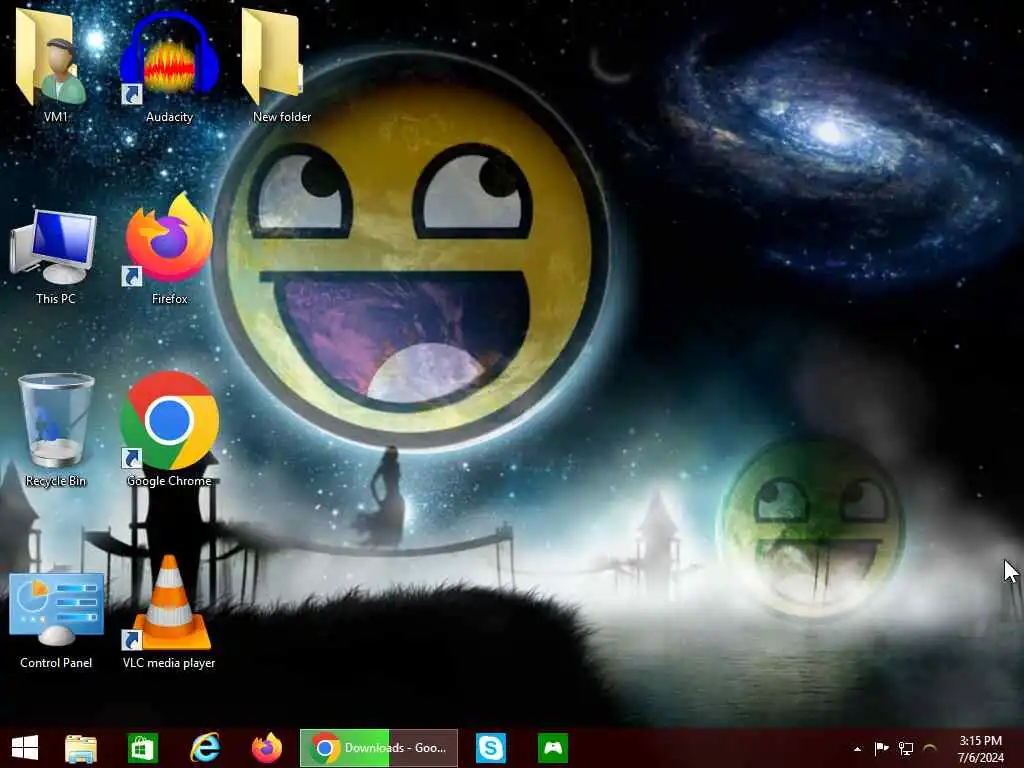Click the Audacity label text
Image resolution: width=1024 pixels, height=768 pixels.
click(x=169, y=117)
